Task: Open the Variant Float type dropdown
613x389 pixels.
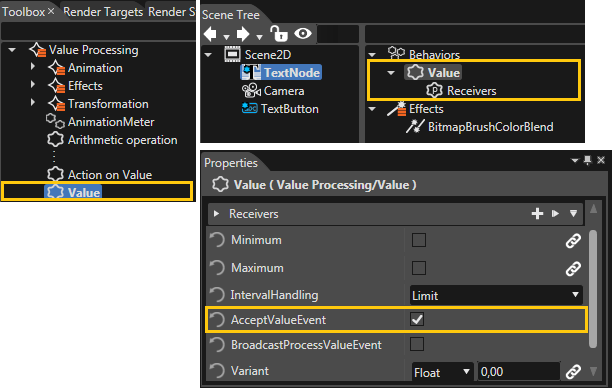Action: pyautogui.click(x=442, y=372)
